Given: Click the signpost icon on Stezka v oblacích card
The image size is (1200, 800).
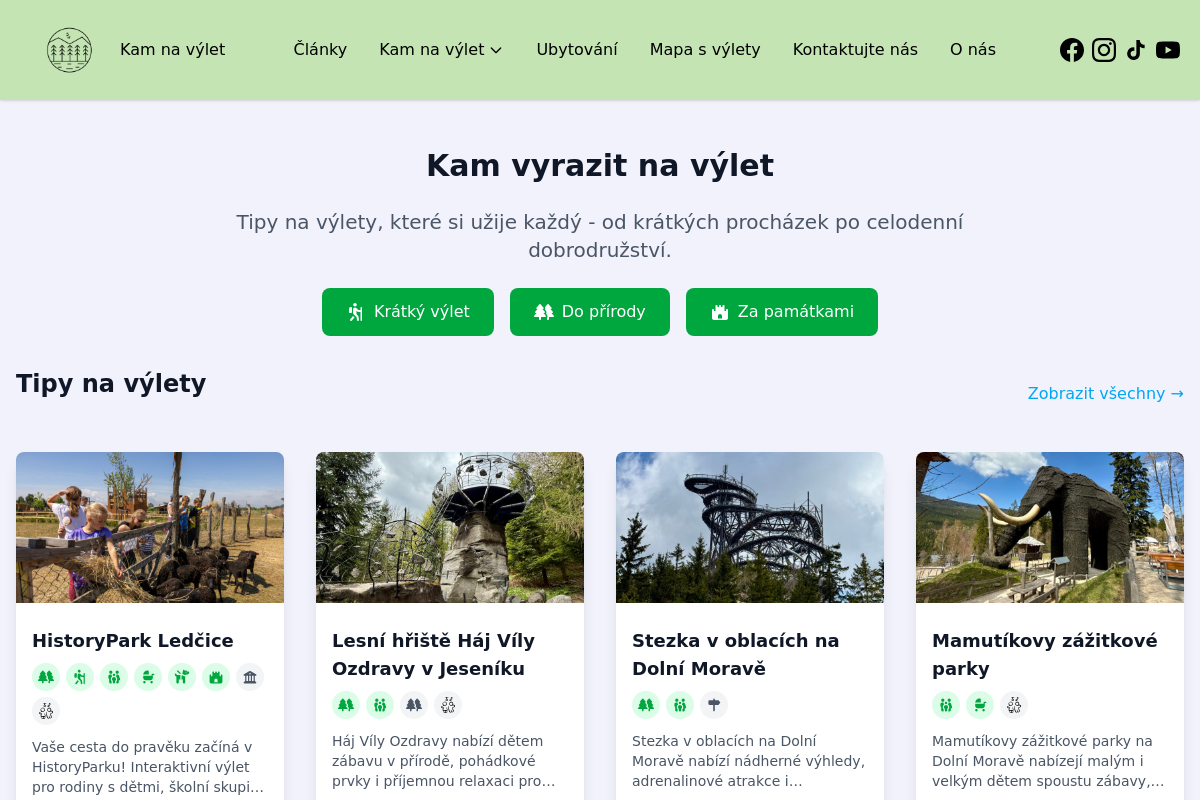Looking at the screenshot, I should tap(714, 705).
